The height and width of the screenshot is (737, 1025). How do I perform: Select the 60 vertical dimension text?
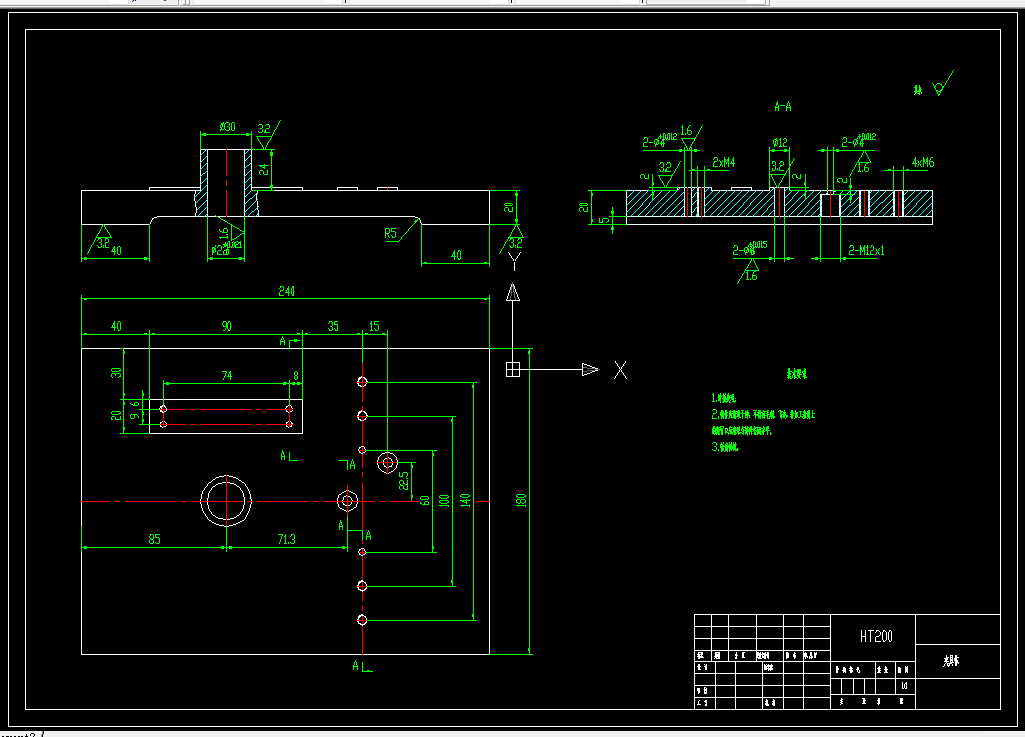tap(424, 500)
